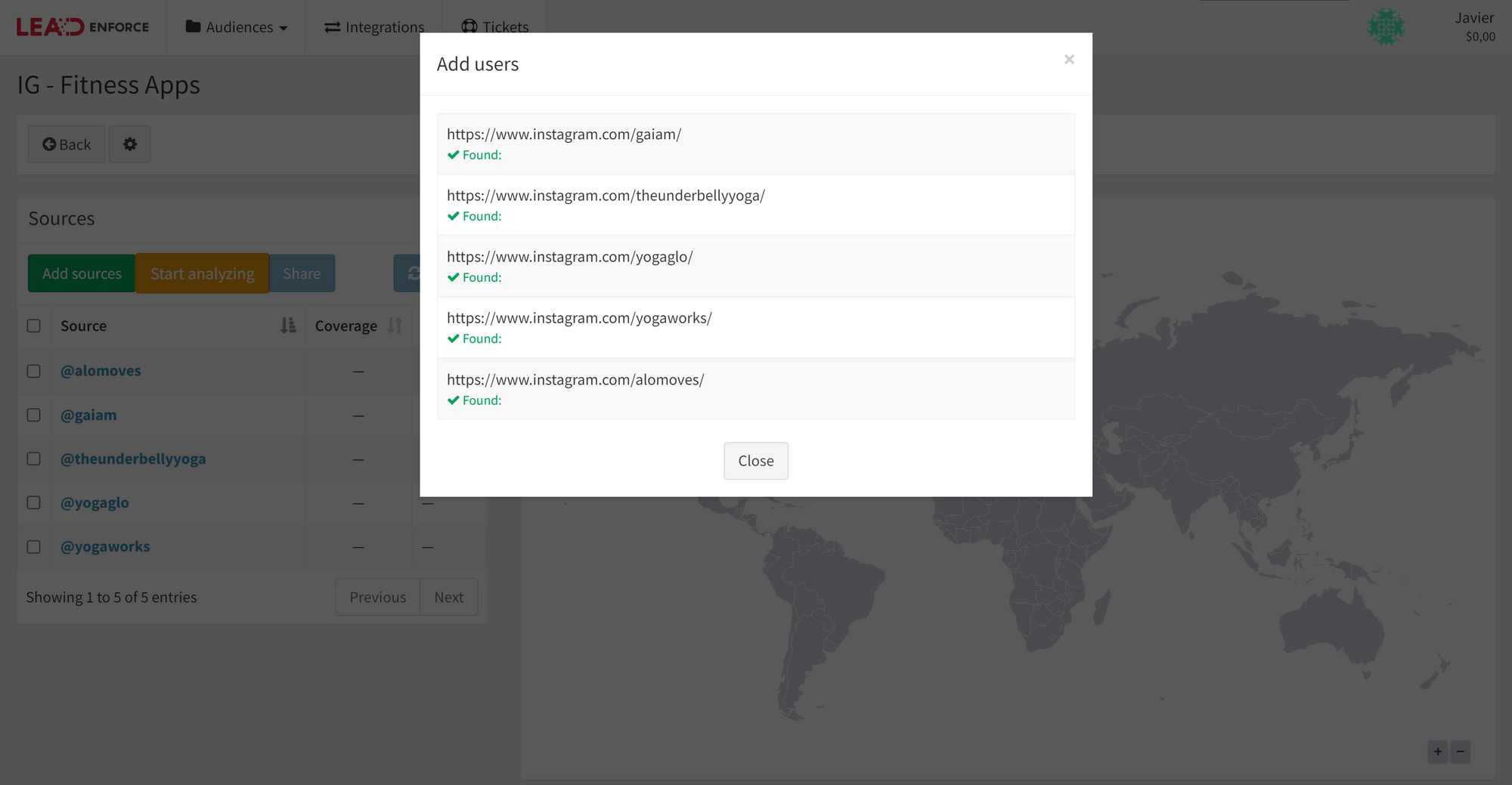Click the Close button in dialog
Image resolution: width=1512 pixels, height=785 pixels.
756,461
